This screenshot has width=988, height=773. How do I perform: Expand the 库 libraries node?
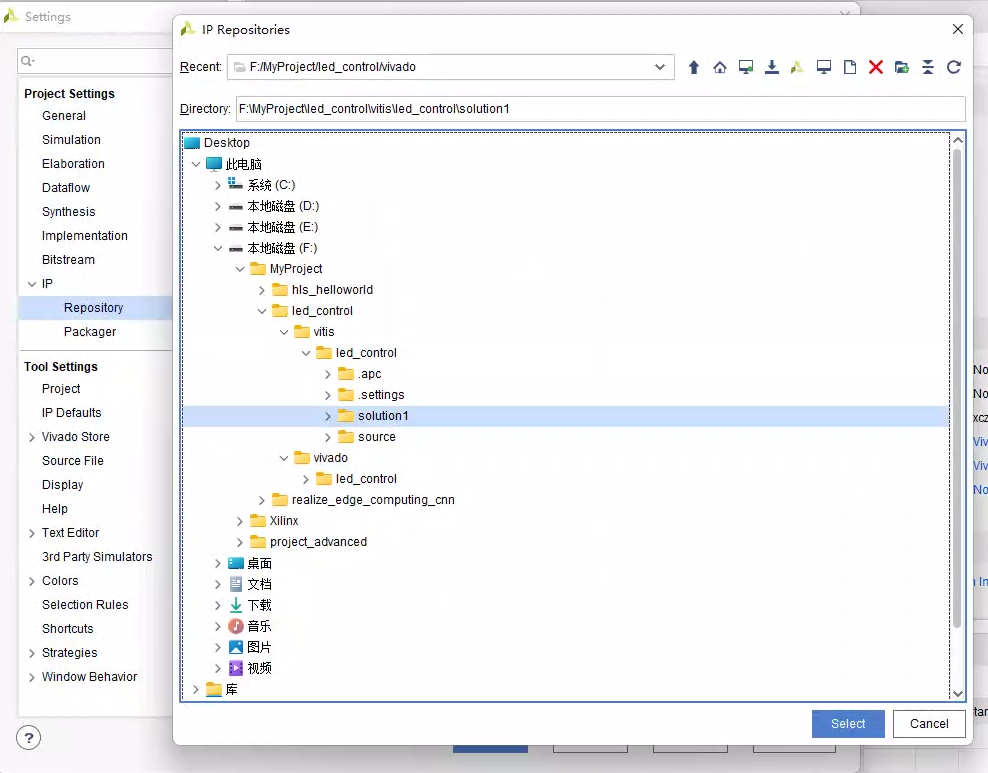pyautogui.click(x=195, y=689)
